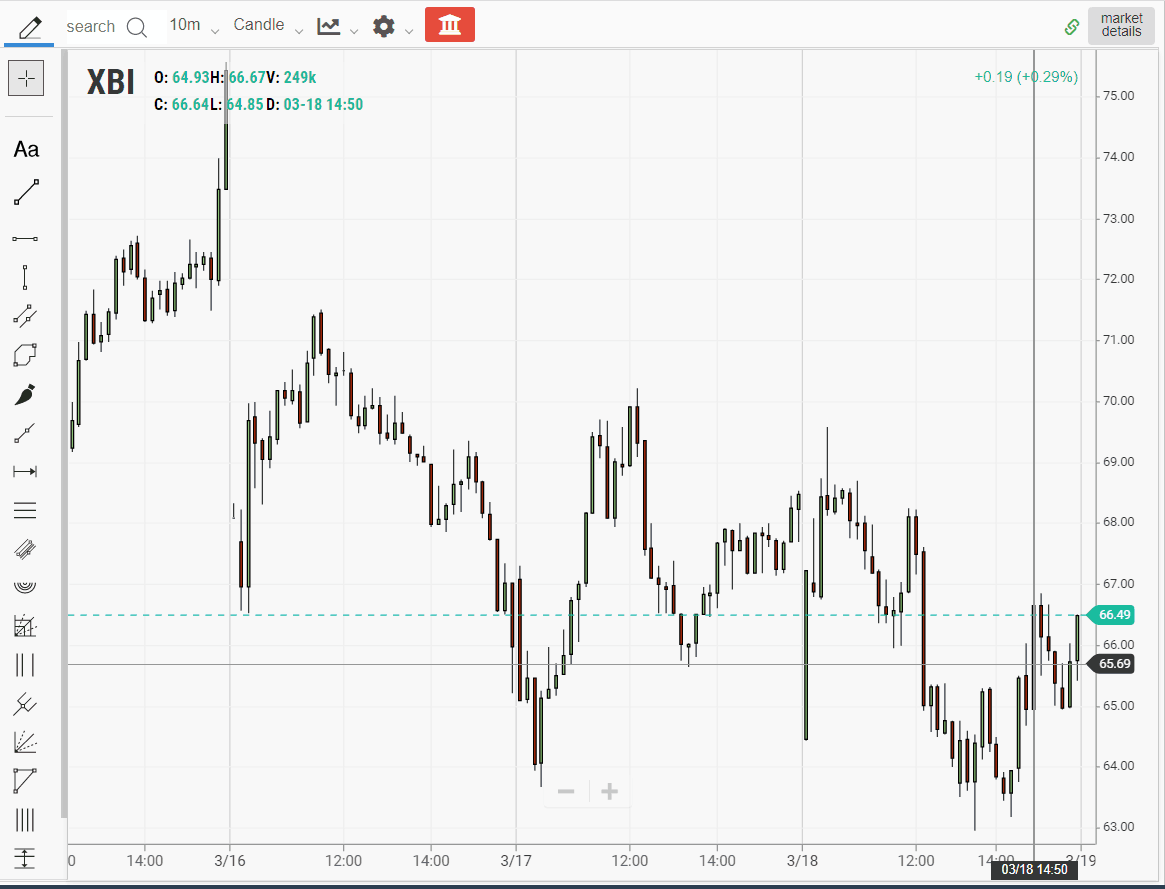This screenshot has height=889, width=1165.
Task: Select the pitchfork drawing tool
Action: [x=26, y=704]
